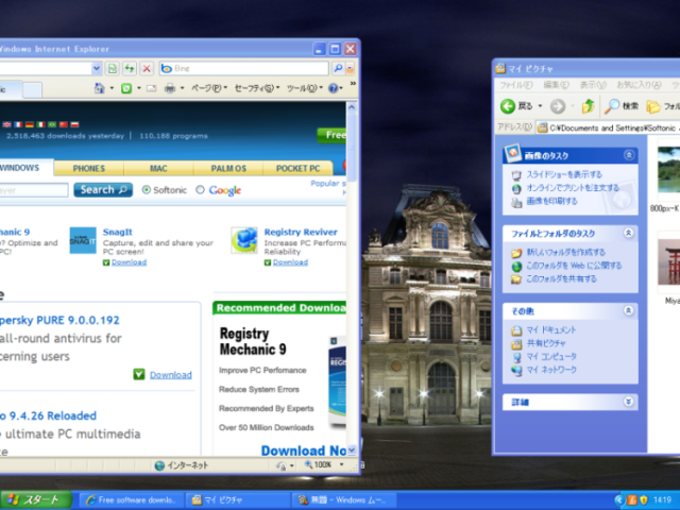Click the Bing search input field
The image size is (680, 510).
[x=244, y=68]
